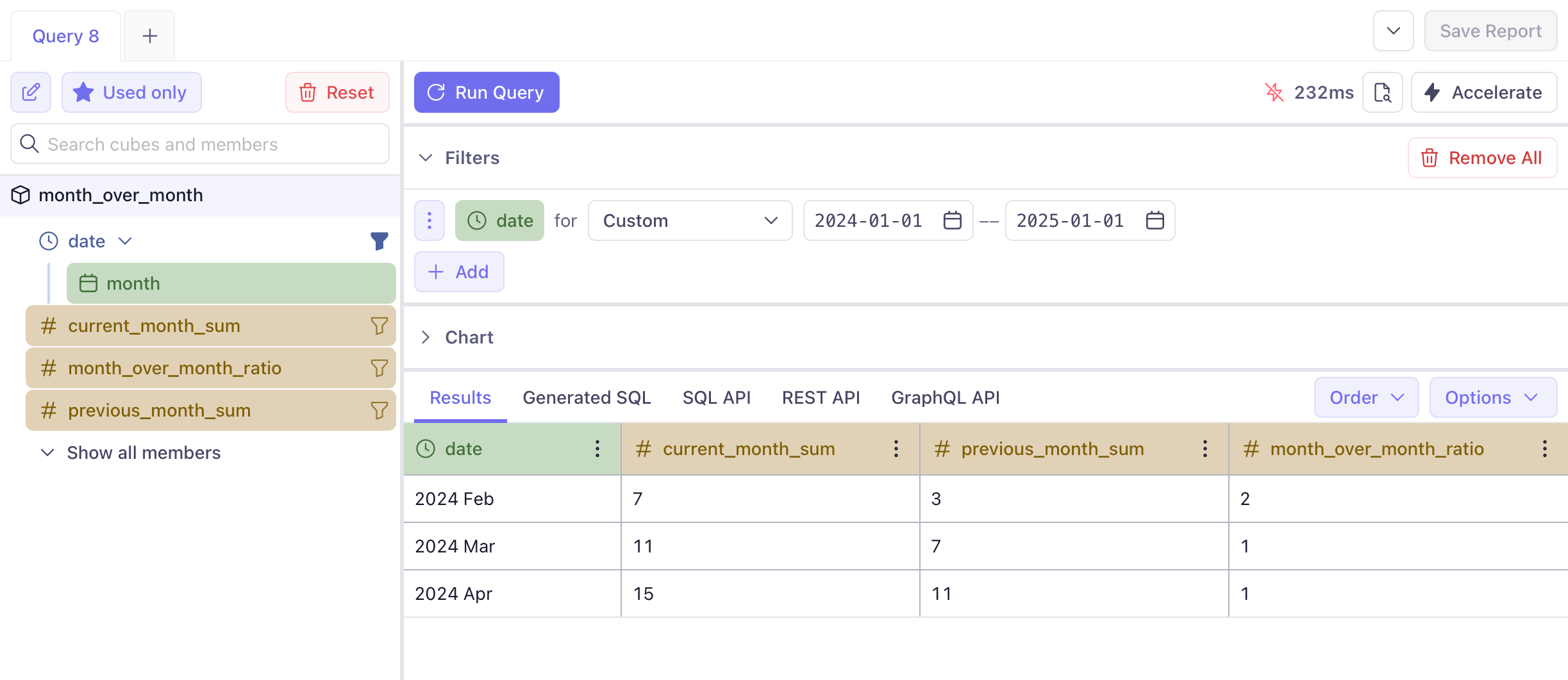Add a new query tab with plus
Screen dimensions: 1568x680
pos(149,36)
